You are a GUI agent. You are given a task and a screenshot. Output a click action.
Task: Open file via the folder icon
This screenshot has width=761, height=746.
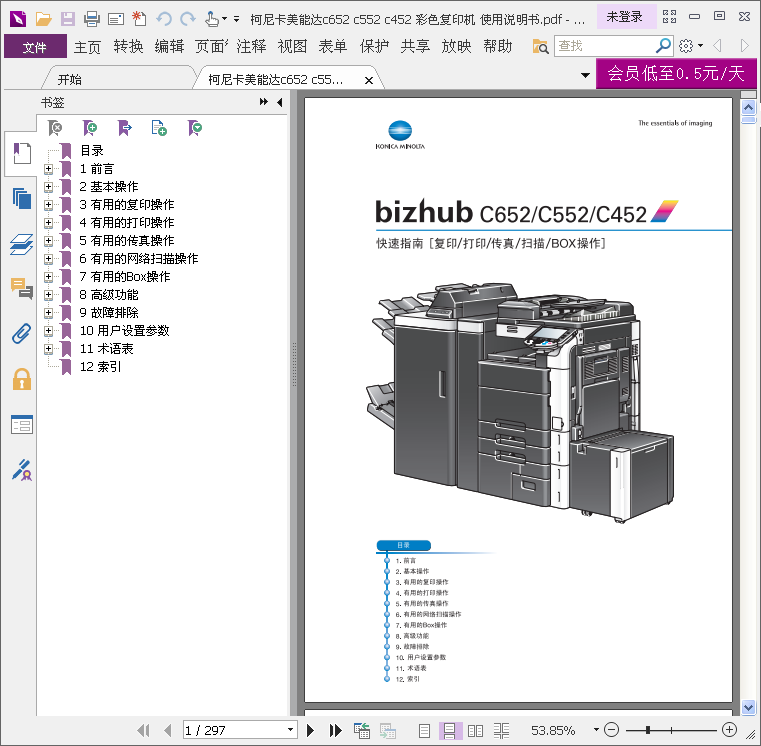44,19
